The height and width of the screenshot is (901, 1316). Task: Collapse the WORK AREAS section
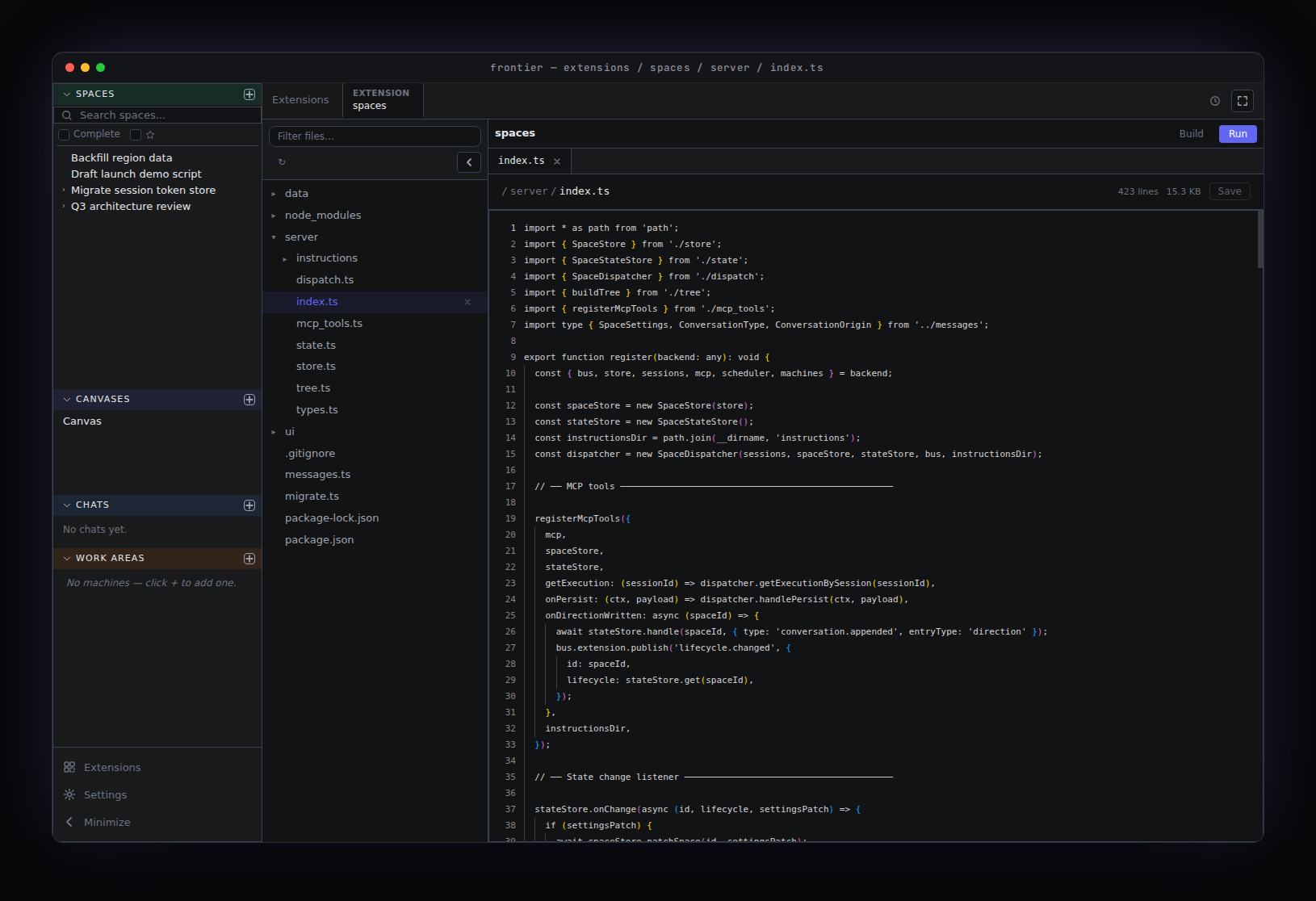pyautogui.click(x=67, y=559)
